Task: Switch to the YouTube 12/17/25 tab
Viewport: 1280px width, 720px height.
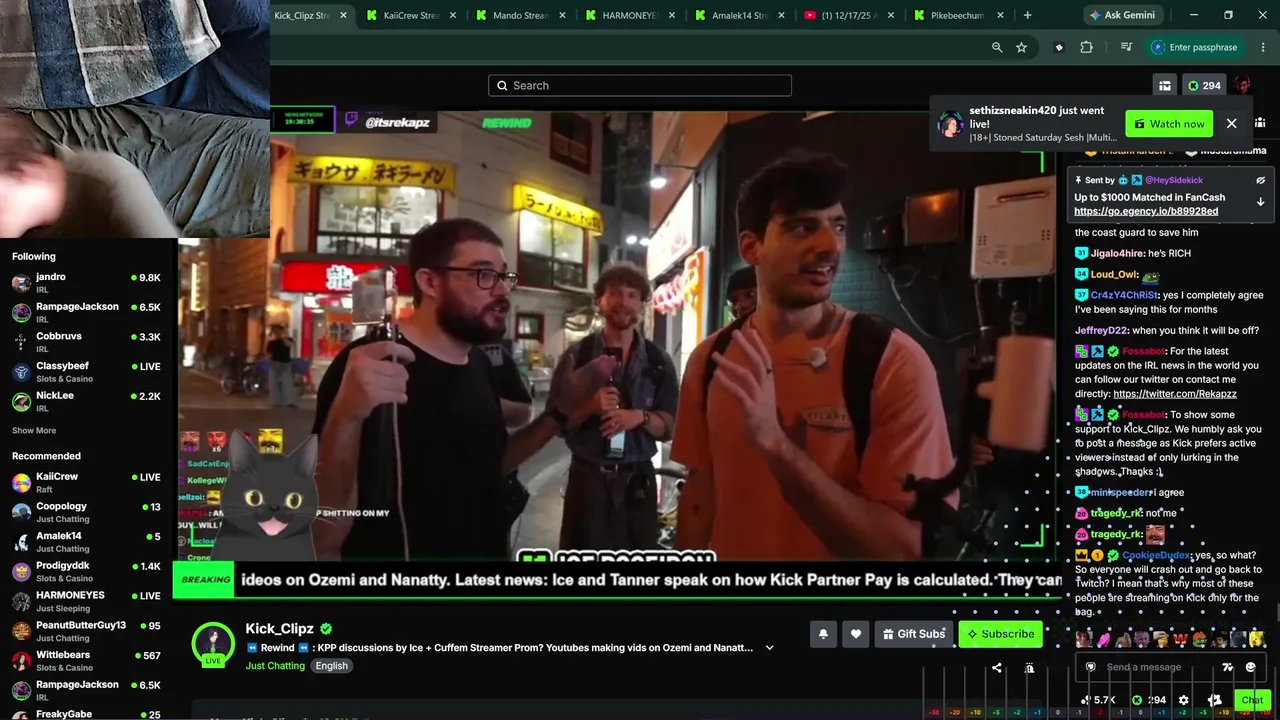Action: [850, 15]
